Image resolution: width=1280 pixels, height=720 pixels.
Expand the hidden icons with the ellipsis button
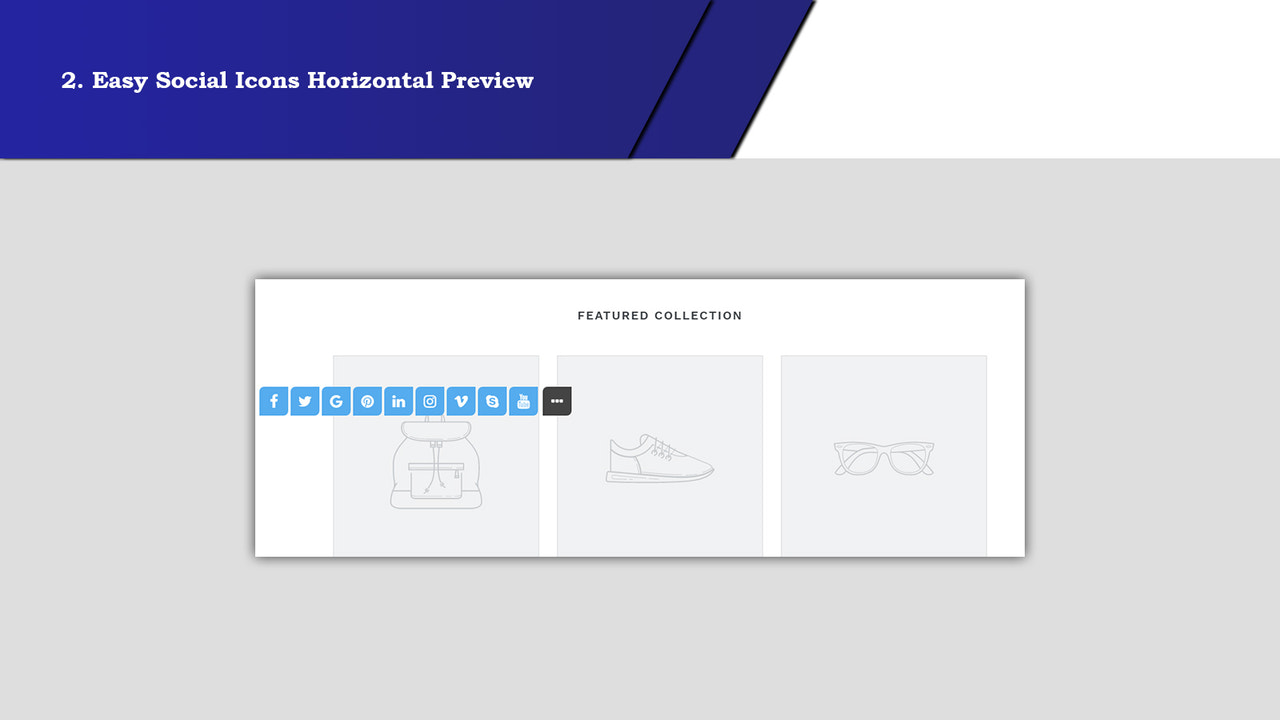[556, 401]
